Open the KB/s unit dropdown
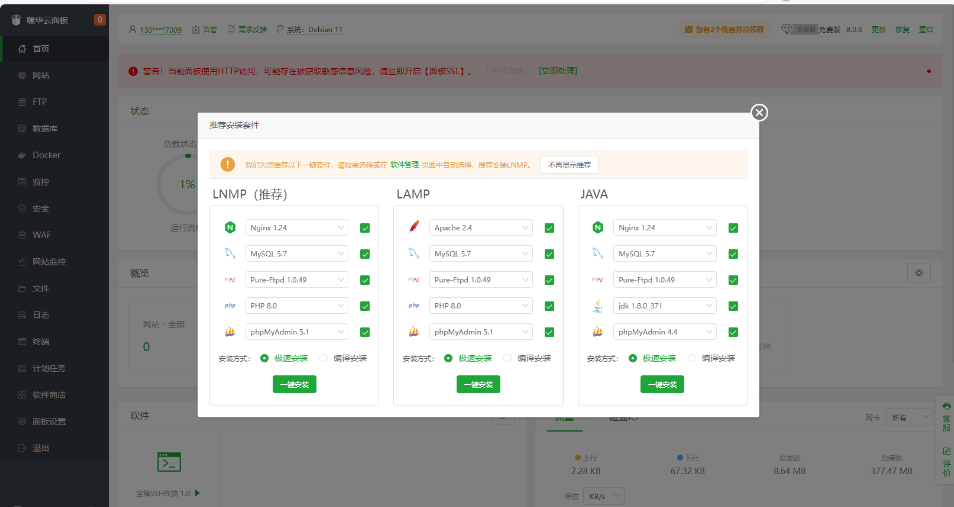 point(604,496)
